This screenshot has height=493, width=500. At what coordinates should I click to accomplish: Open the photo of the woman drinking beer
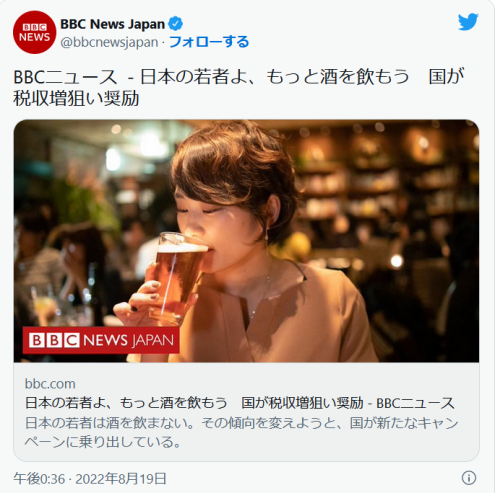tap(246, 241)
